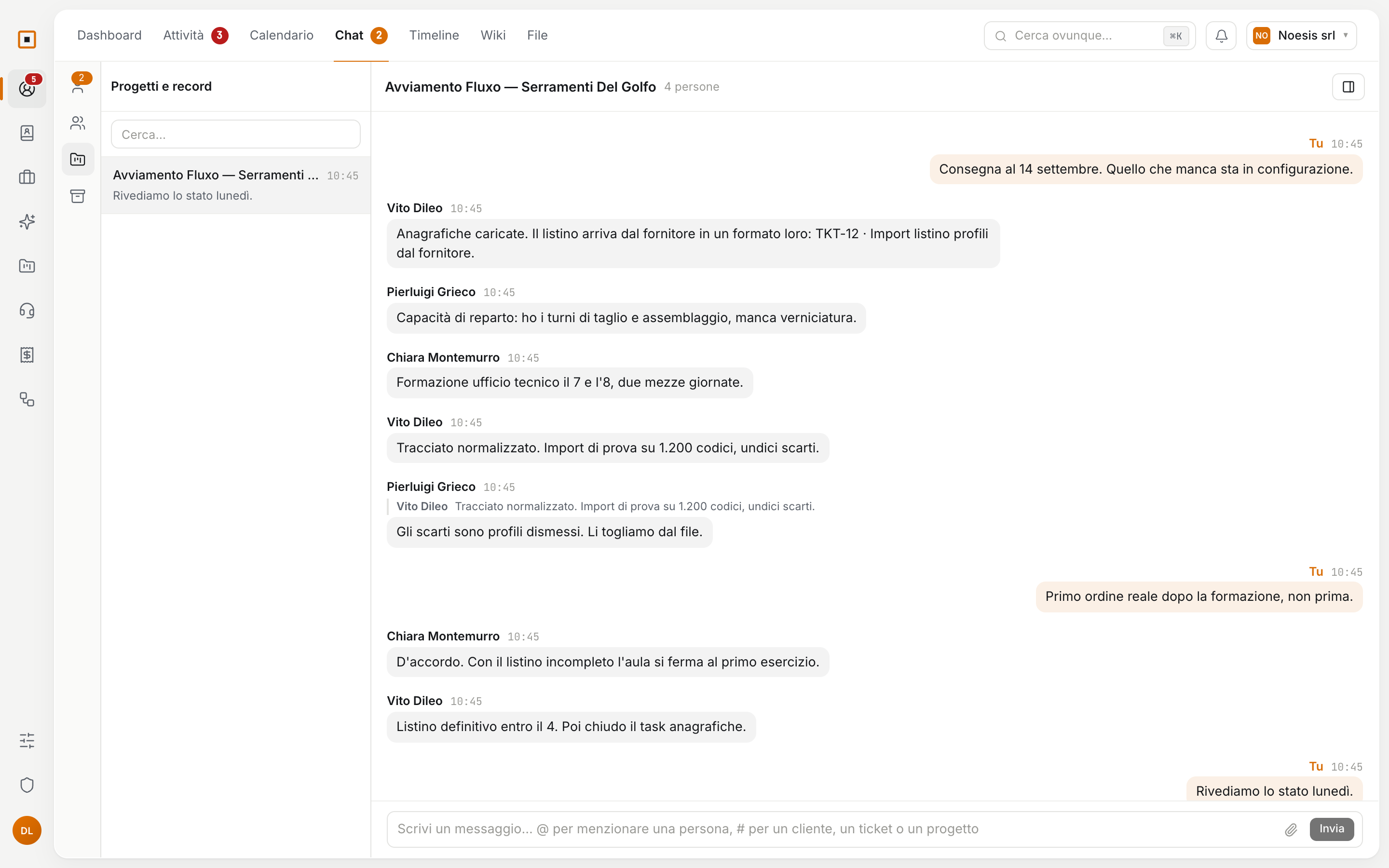Open the sparkles AI icon in sidebar
1389x868 pixels.
(x=27, y=222)
